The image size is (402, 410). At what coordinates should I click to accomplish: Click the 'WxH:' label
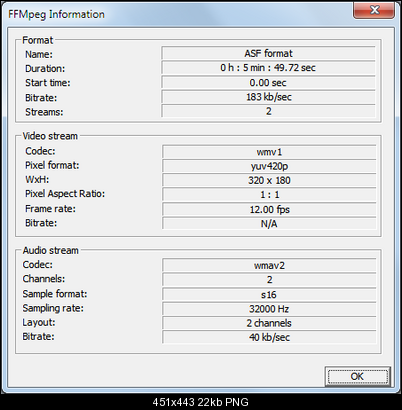[37, 180]
